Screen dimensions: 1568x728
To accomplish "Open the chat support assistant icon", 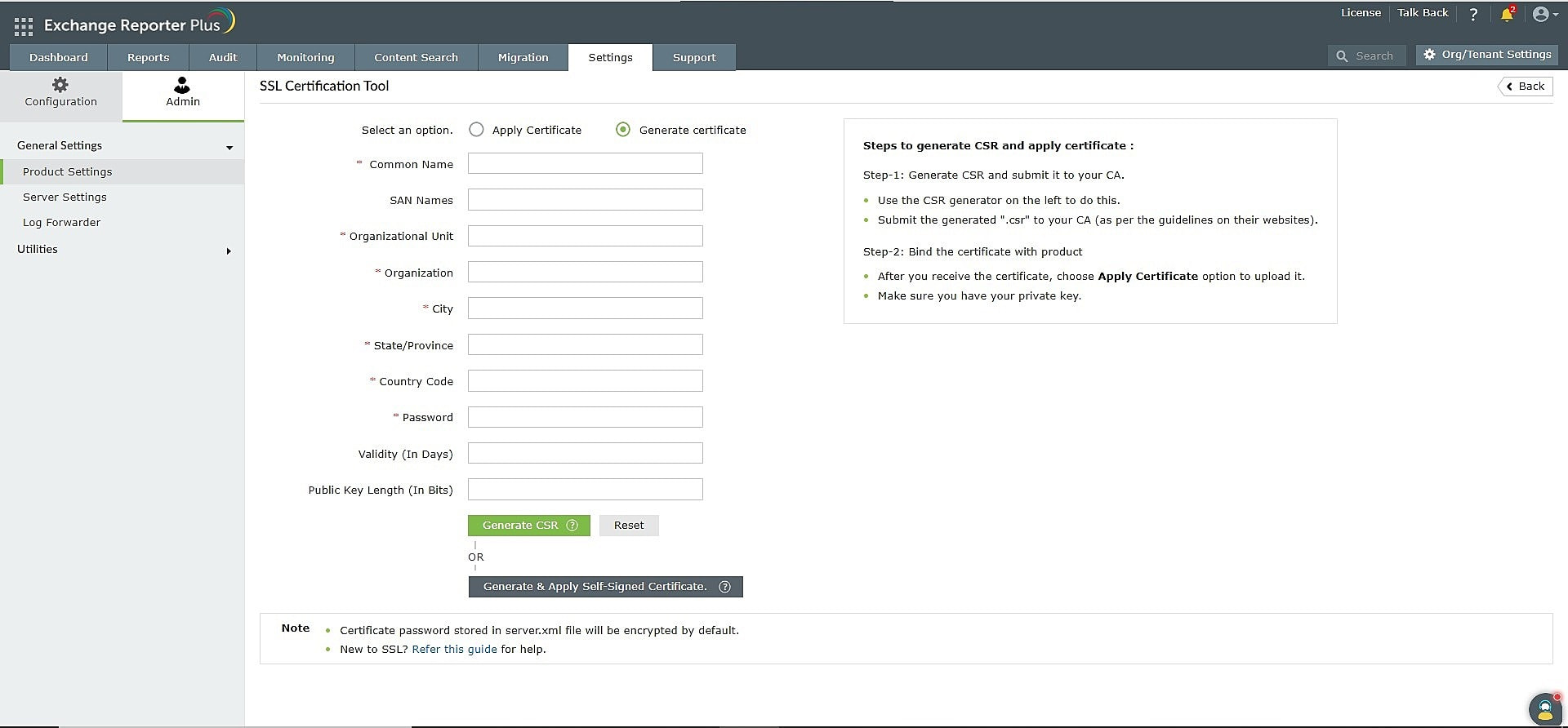I will [x=1545, y=708].
